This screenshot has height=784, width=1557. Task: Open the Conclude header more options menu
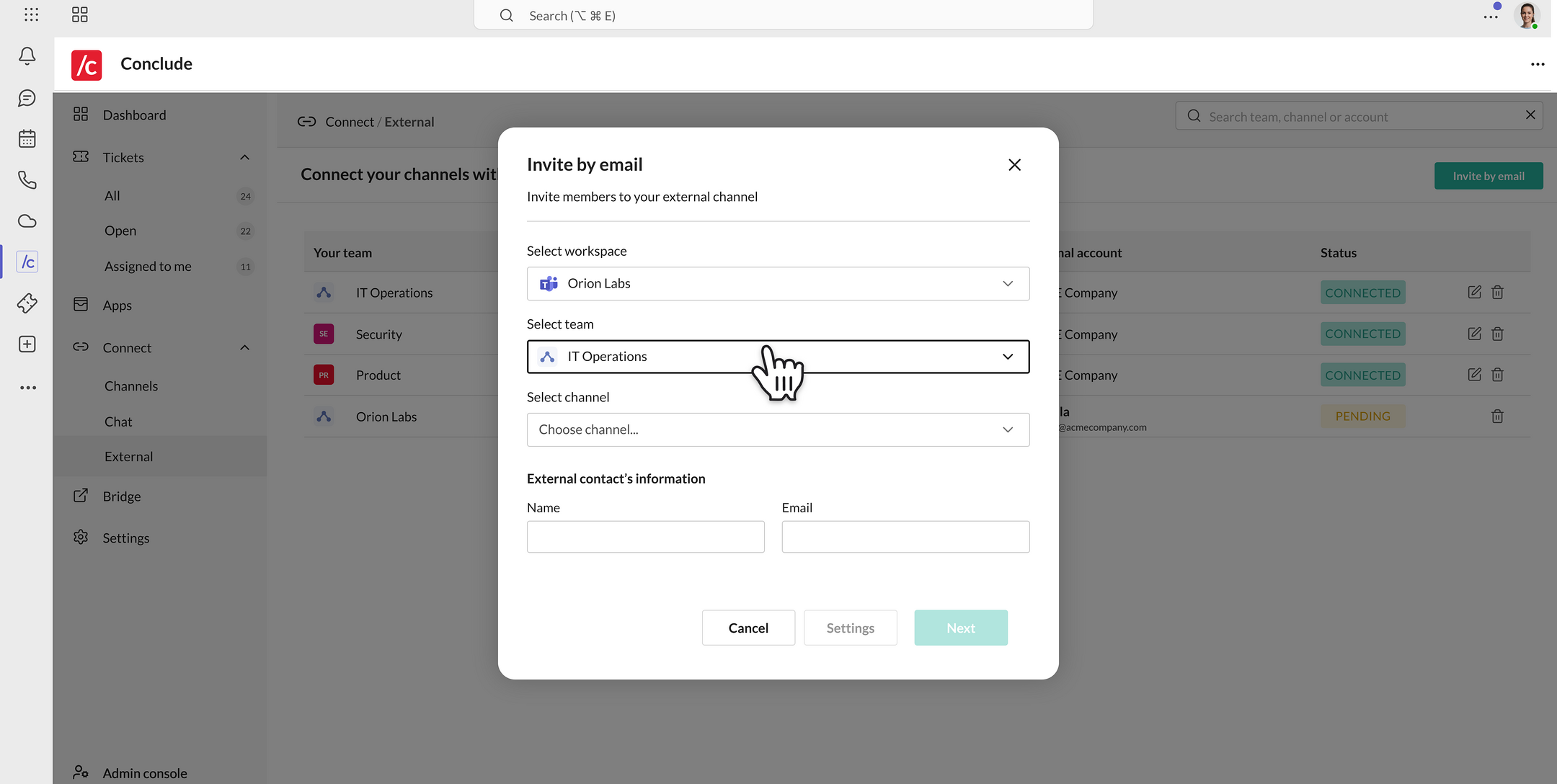click(x=1538, y=64)
